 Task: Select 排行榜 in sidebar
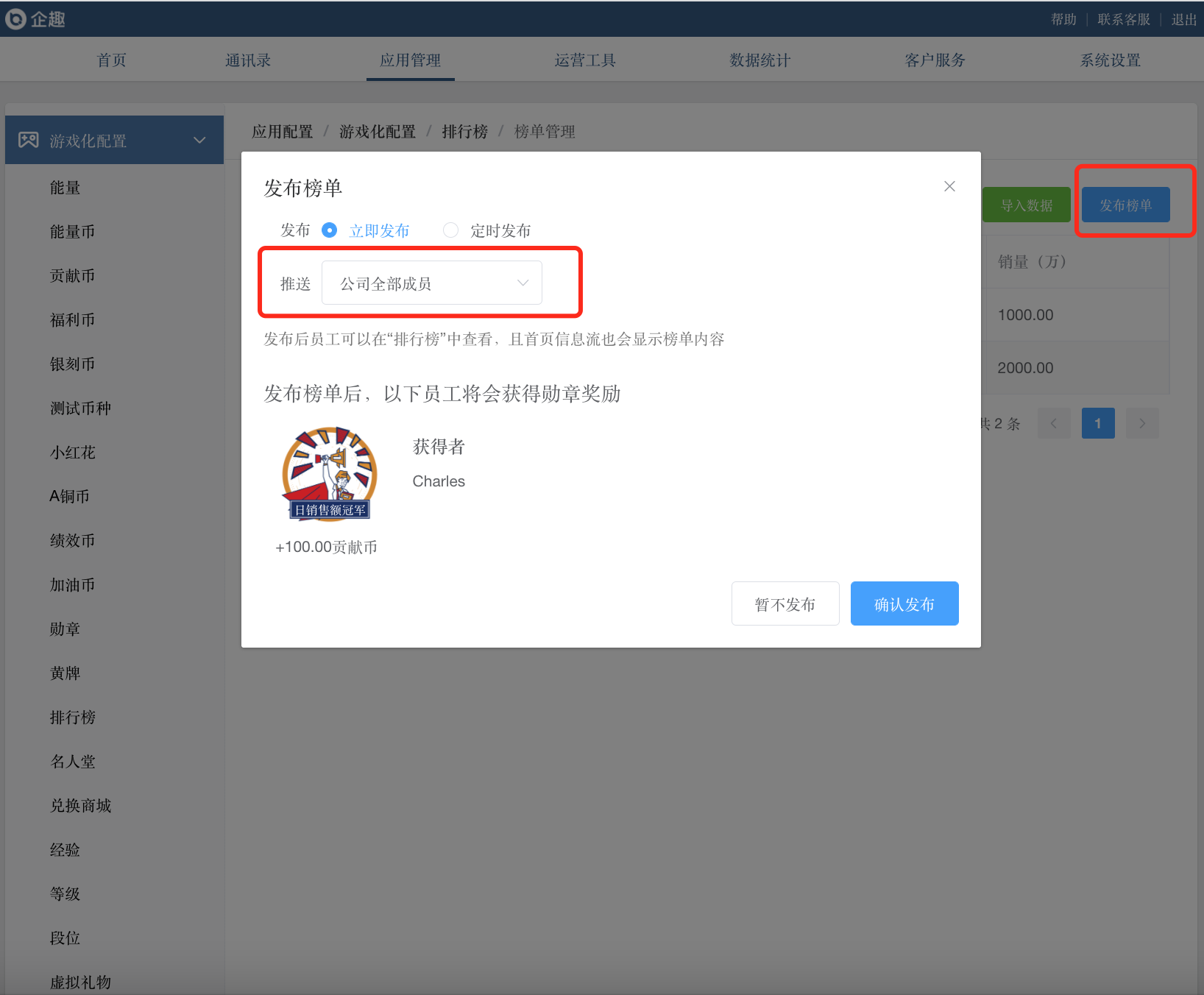pyautogui.click(x=73, y=718)
